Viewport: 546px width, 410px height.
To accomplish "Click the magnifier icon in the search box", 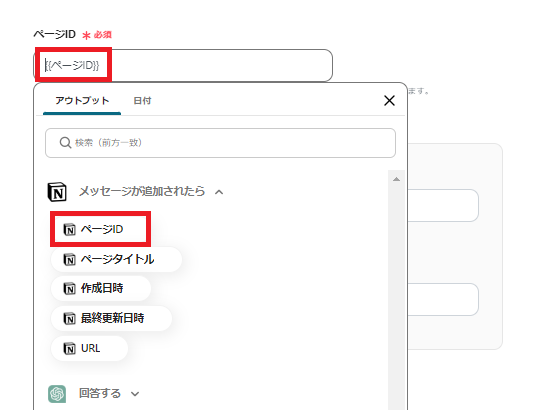I will (65, 142).
